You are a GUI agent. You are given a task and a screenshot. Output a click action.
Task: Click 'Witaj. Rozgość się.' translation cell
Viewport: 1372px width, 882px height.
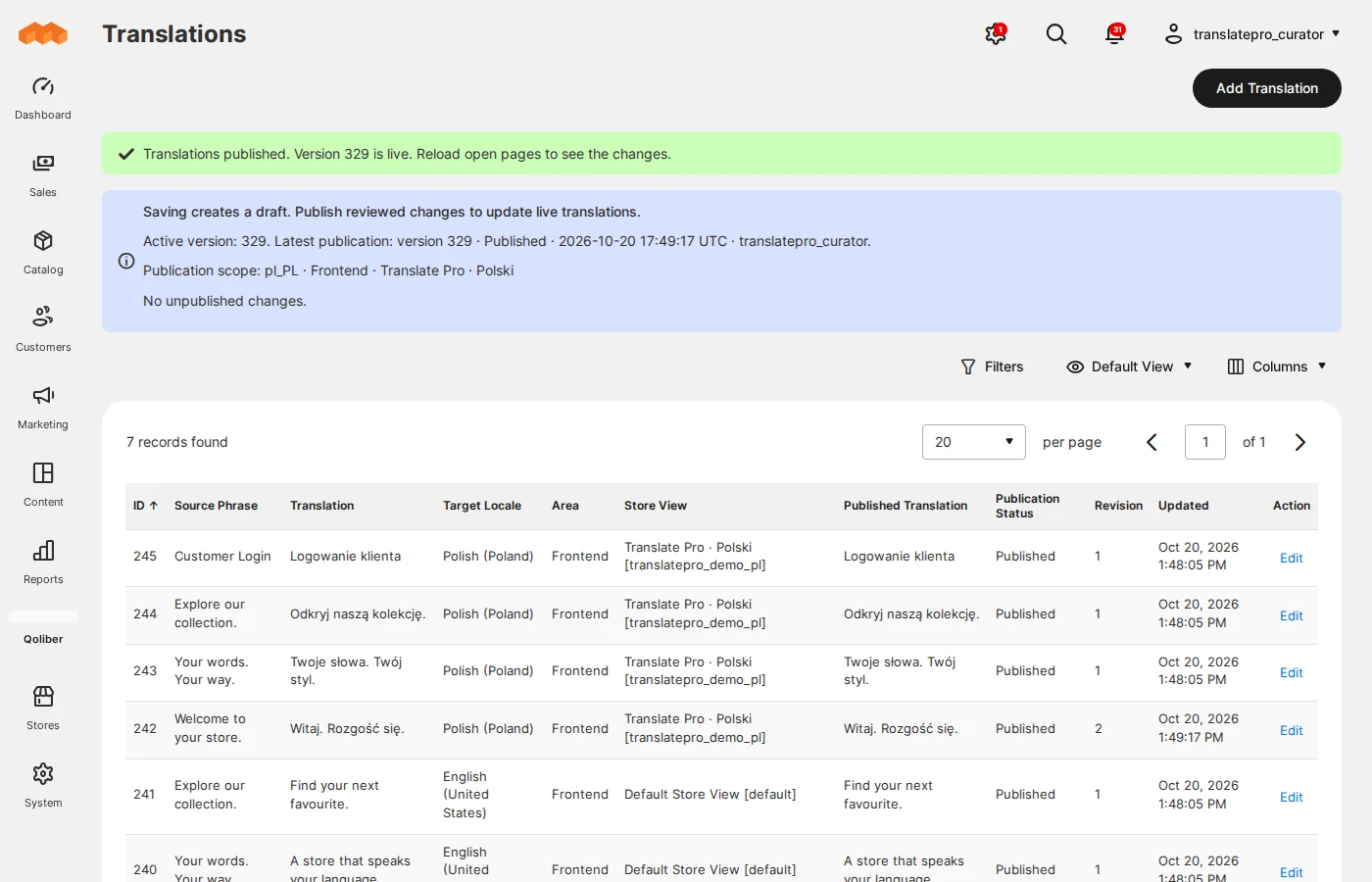(347, 728)
